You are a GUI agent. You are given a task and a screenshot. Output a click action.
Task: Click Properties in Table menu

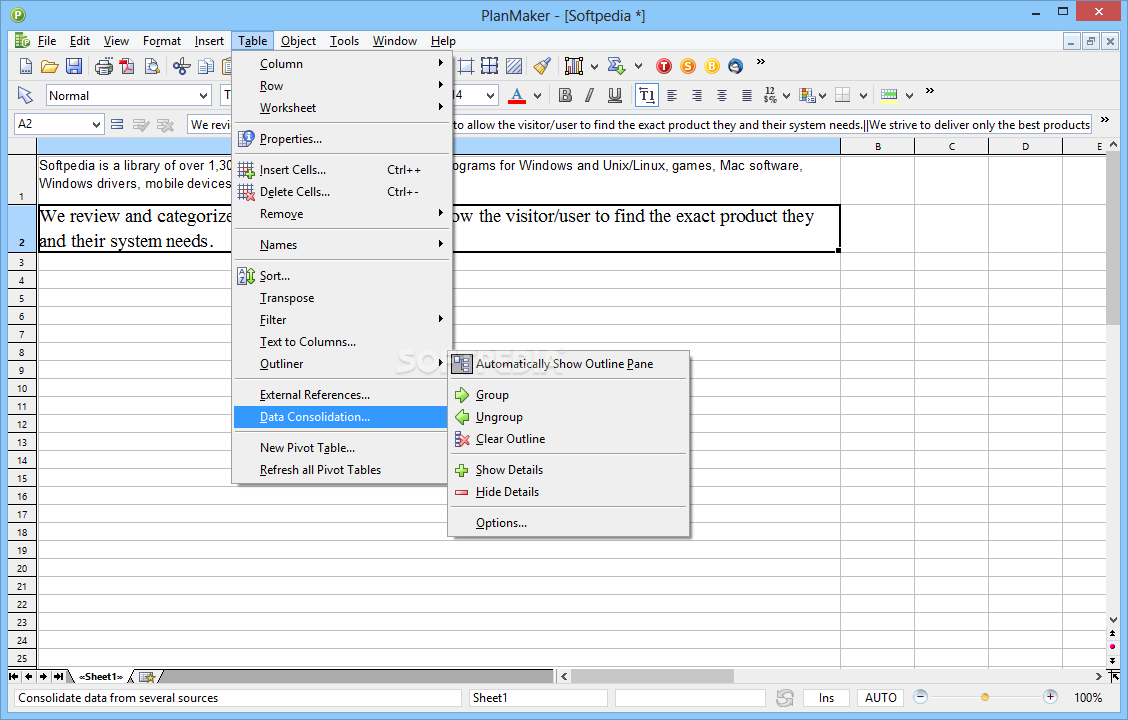pos(342,139)
